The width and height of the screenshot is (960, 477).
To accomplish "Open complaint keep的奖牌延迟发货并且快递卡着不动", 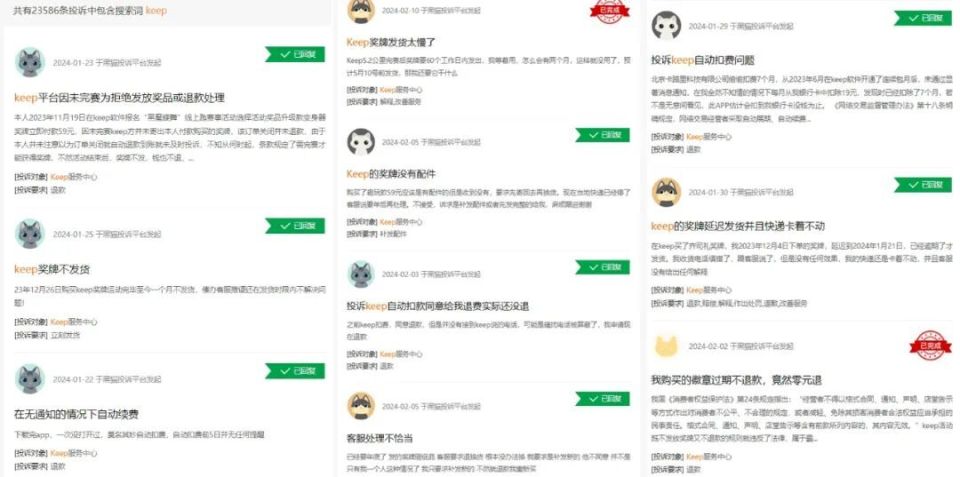I will point(738,227).
